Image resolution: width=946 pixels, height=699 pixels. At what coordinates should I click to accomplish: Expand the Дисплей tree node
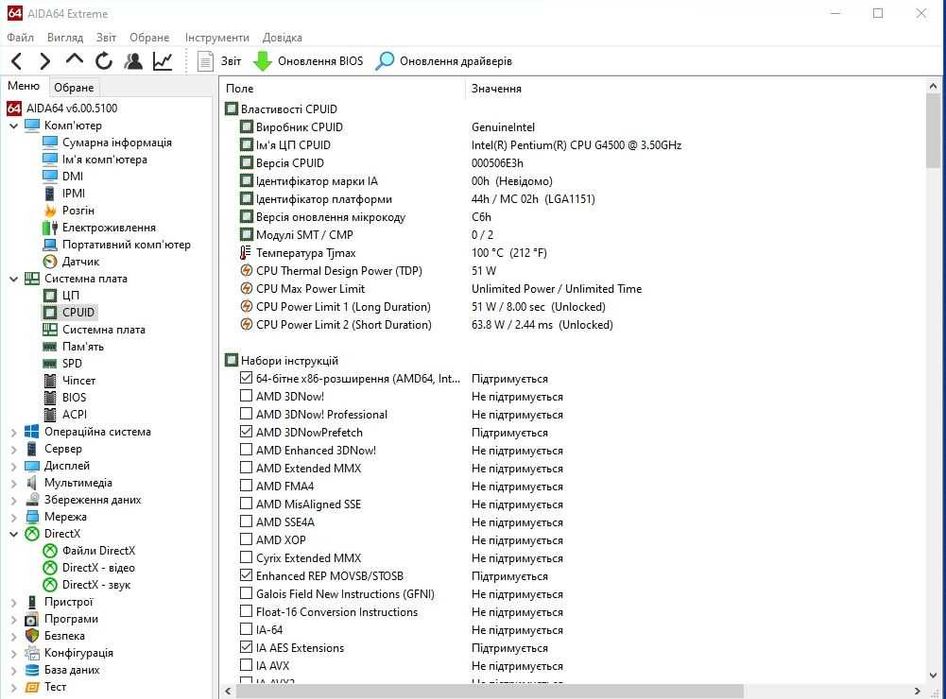(13, 466)
